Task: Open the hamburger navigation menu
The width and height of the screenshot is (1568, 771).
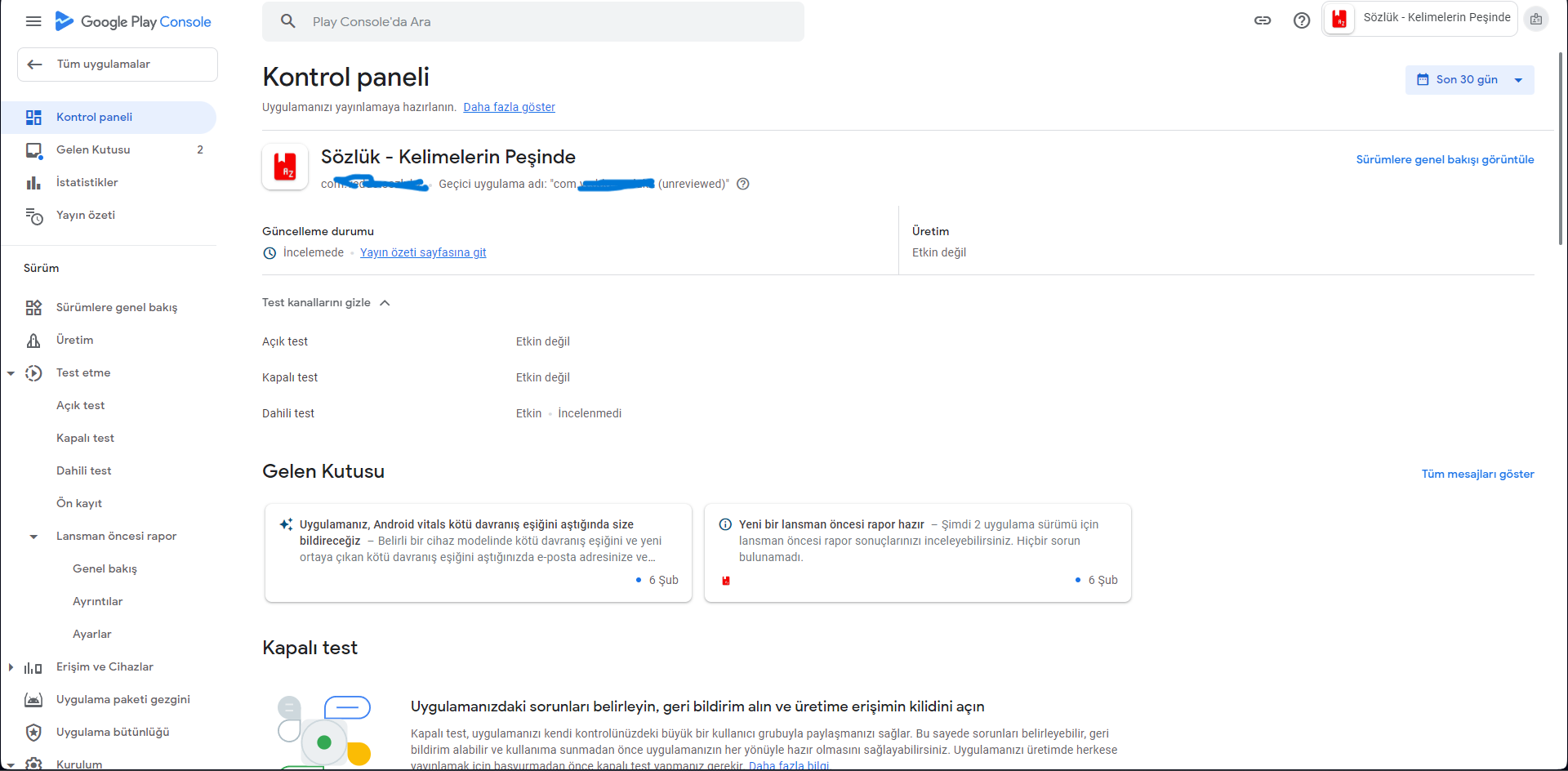Action: click(33, 21)
